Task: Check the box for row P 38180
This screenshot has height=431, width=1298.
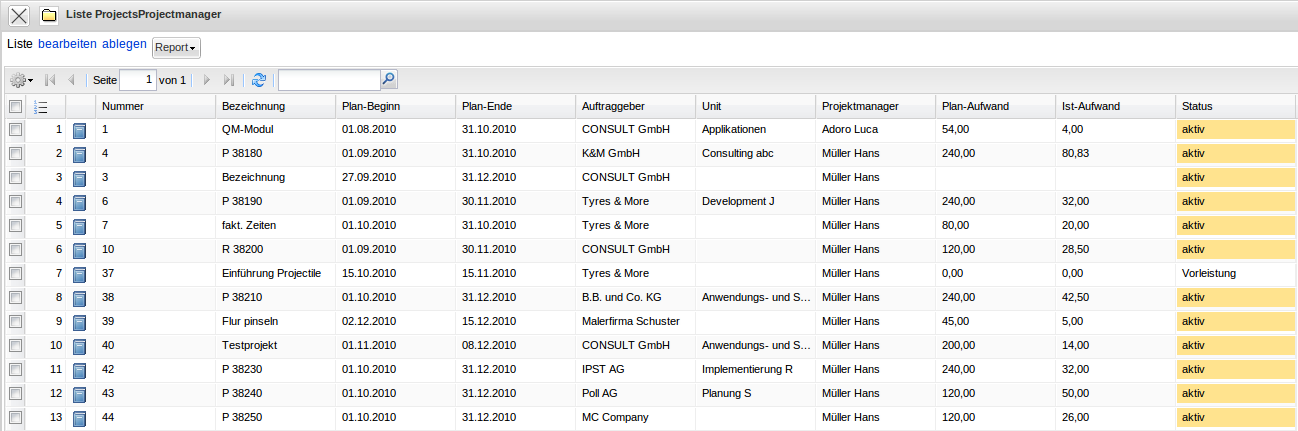Action: 15,154
